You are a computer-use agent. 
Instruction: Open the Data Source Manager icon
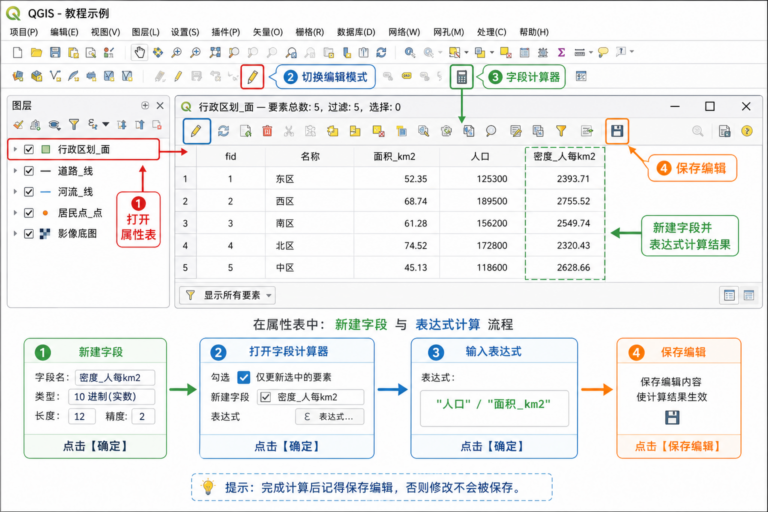[18, 76]
